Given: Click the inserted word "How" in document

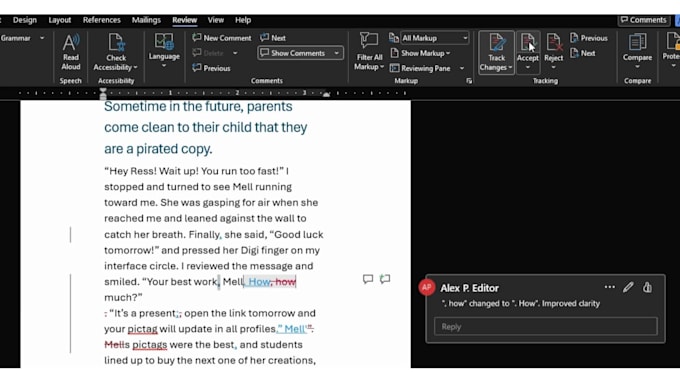Looking at the screenshot, I should coord(259,282).
